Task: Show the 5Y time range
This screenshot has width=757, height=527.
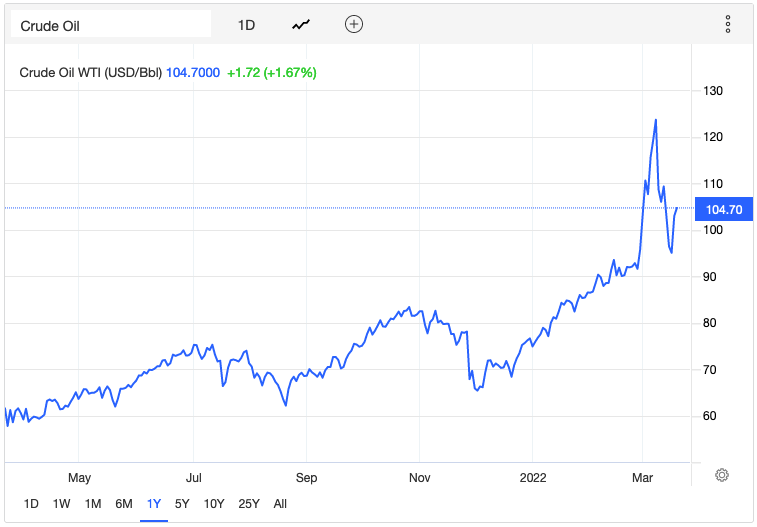Action: click(x=182, y=503)
